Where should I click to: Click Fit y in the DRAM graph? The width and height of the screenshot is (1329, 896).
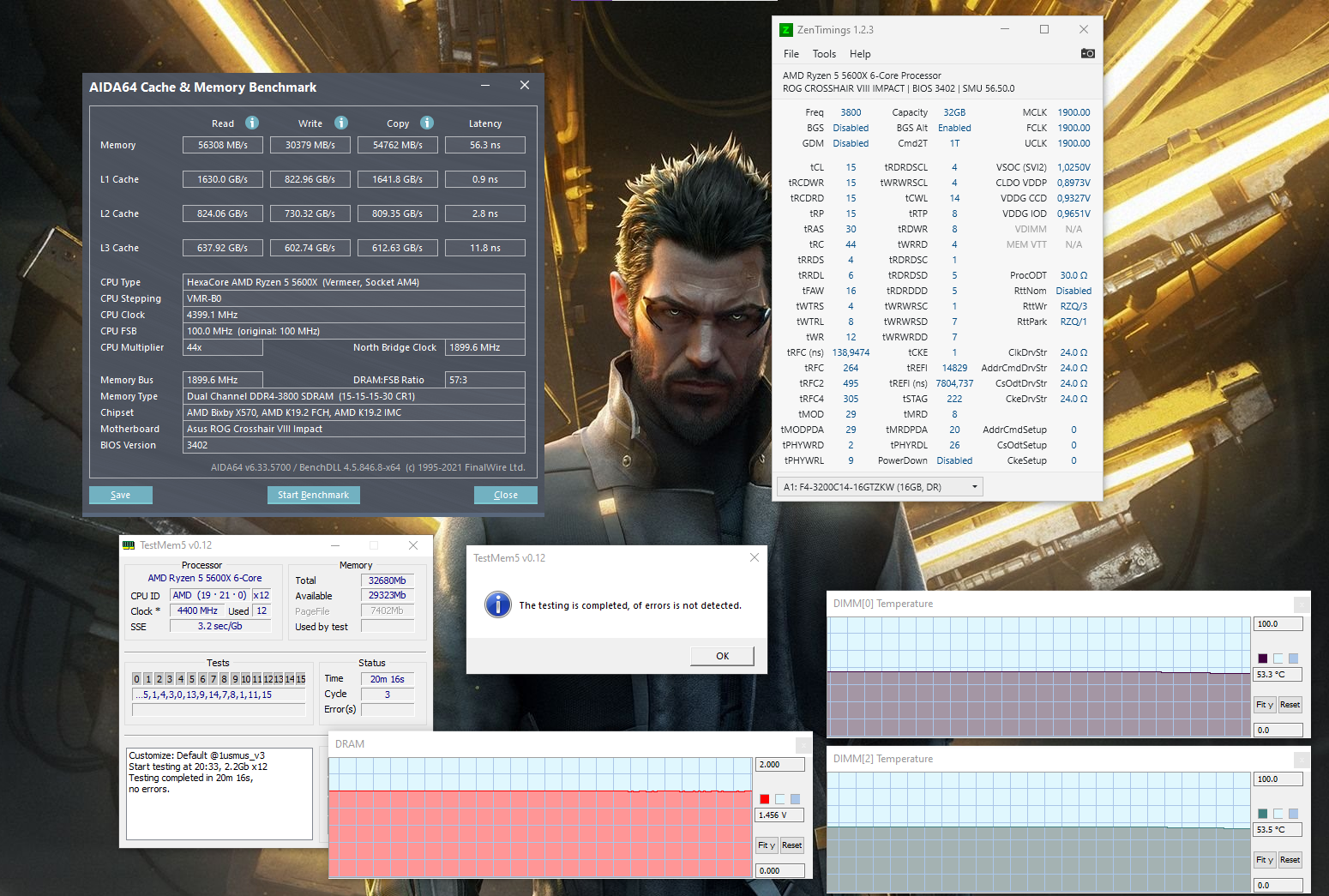pos(767,845)
